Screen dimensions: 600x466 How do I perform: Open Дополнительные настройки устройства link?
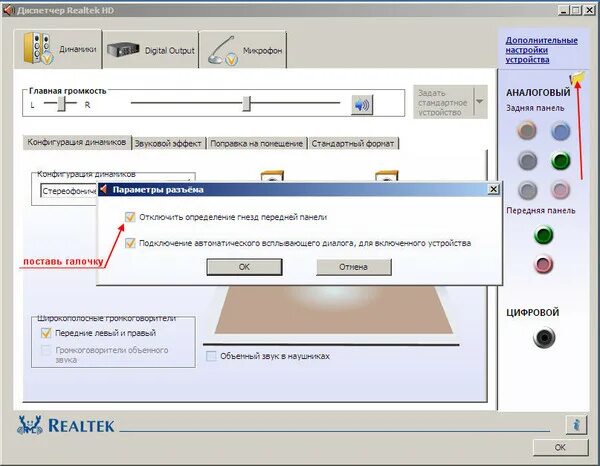click(x=541, y=50)
